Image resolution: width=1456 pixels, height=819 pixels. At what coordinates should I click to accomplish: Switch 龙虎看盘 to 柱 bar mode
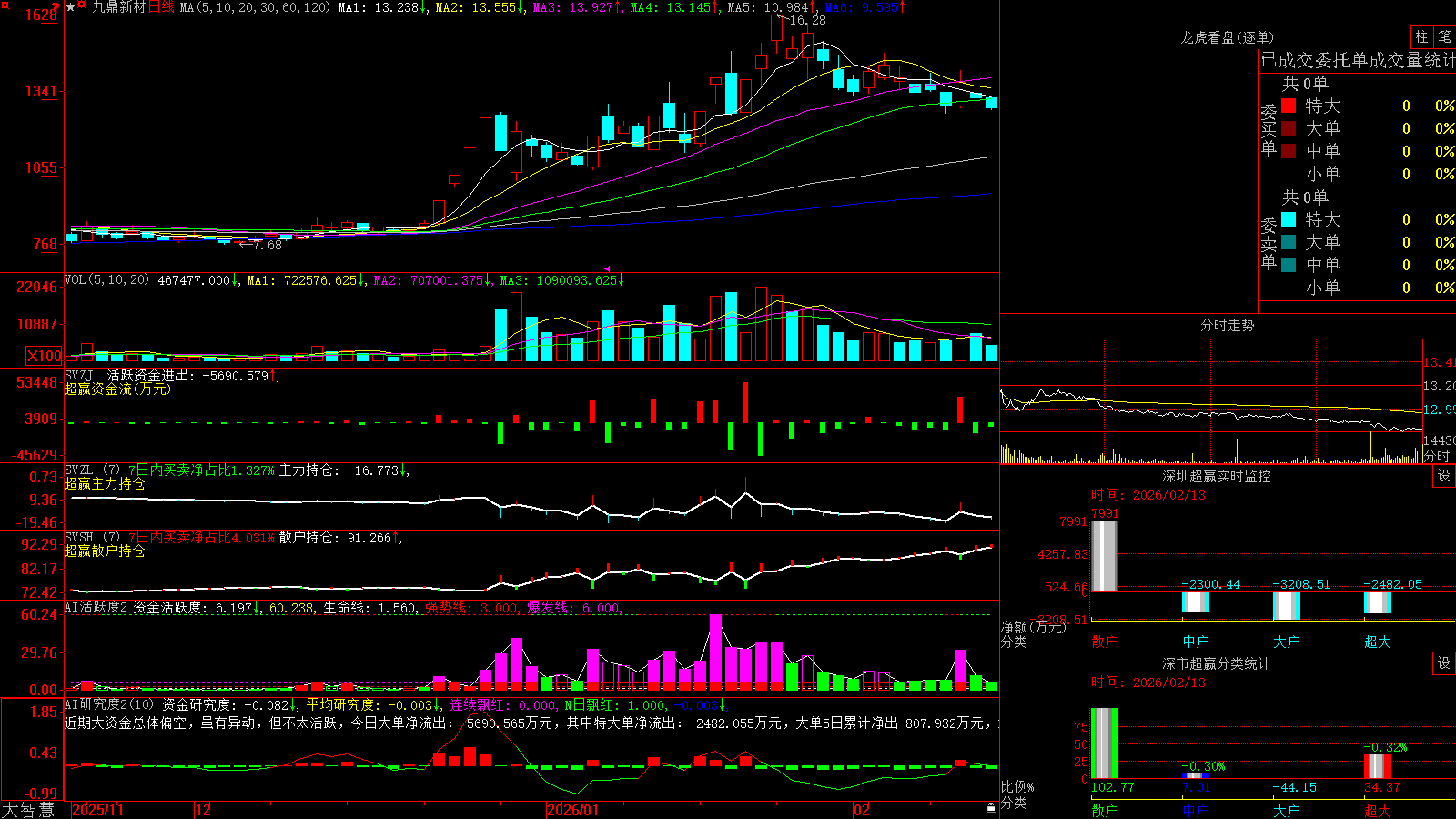[1421, 36]
